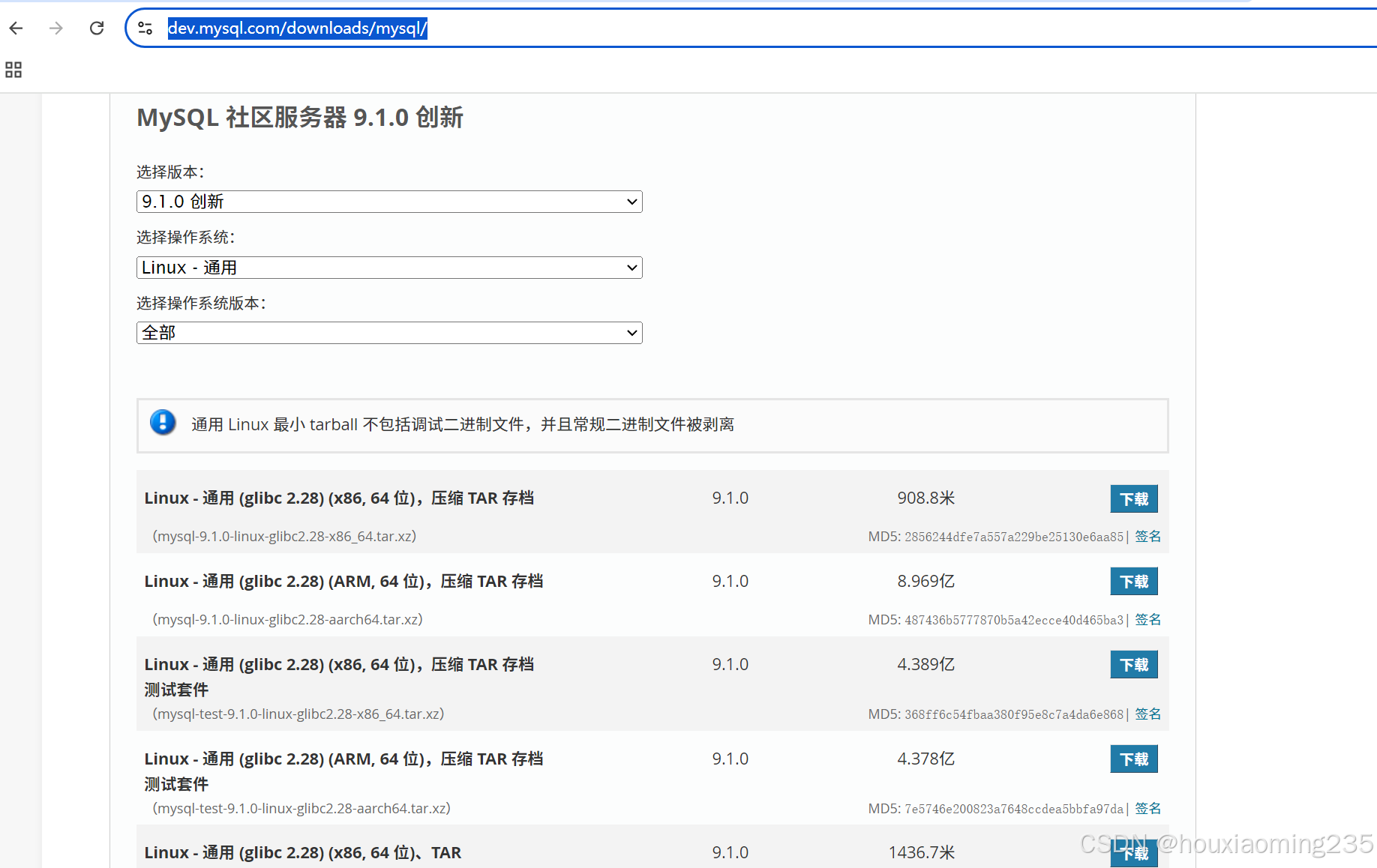The width and height of the screenshot is (1377, 868).
Task: Click file name (mysql-9.1.0-linux-glibc2.28-aarch64.tar.xz)
Action: (x=287, y=620)
